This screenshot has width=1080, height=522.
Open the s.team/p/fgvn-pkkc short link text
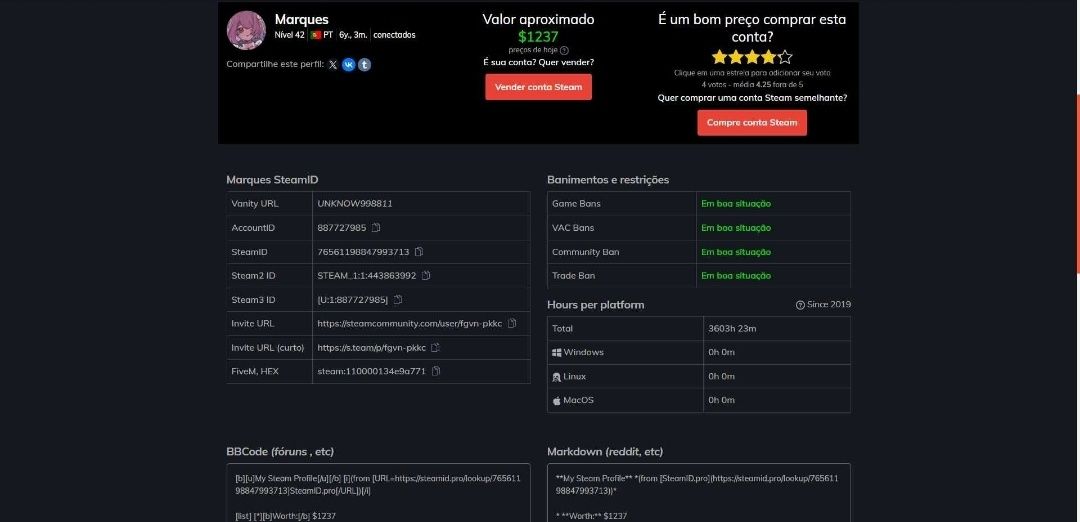point(371,348)
